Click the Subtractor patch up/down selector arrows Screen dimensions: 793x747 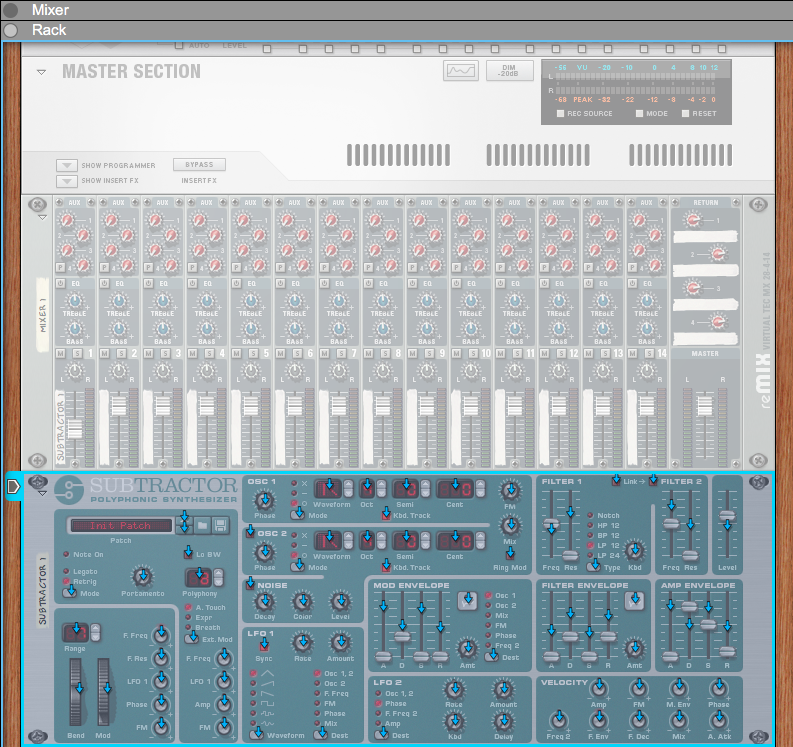184,525
